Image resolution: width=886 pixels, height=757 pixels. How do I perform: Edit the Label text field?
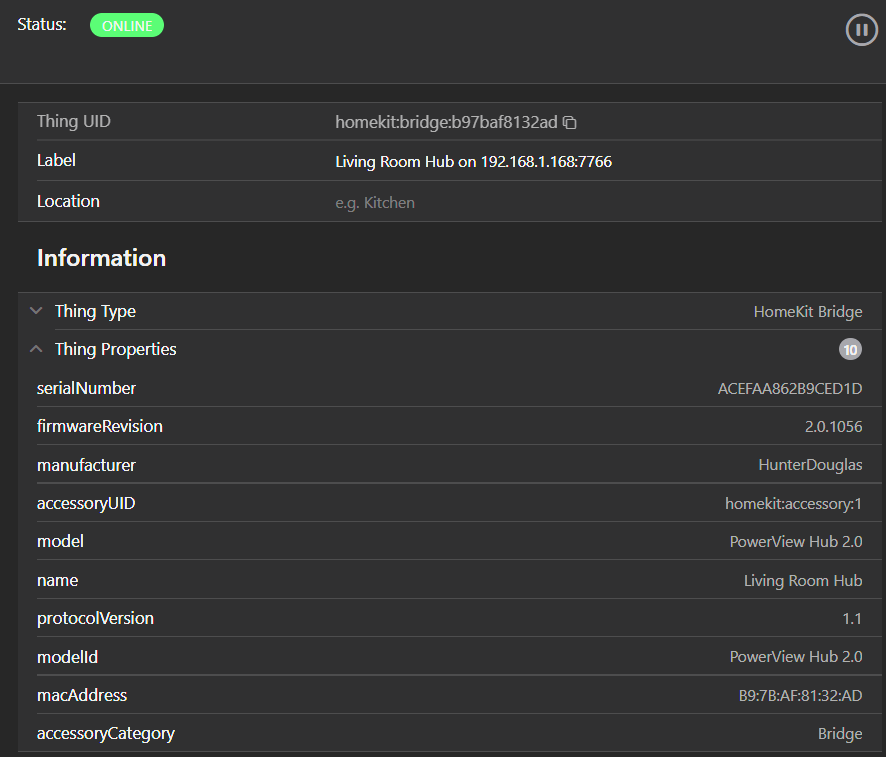[x=473, y=161]
